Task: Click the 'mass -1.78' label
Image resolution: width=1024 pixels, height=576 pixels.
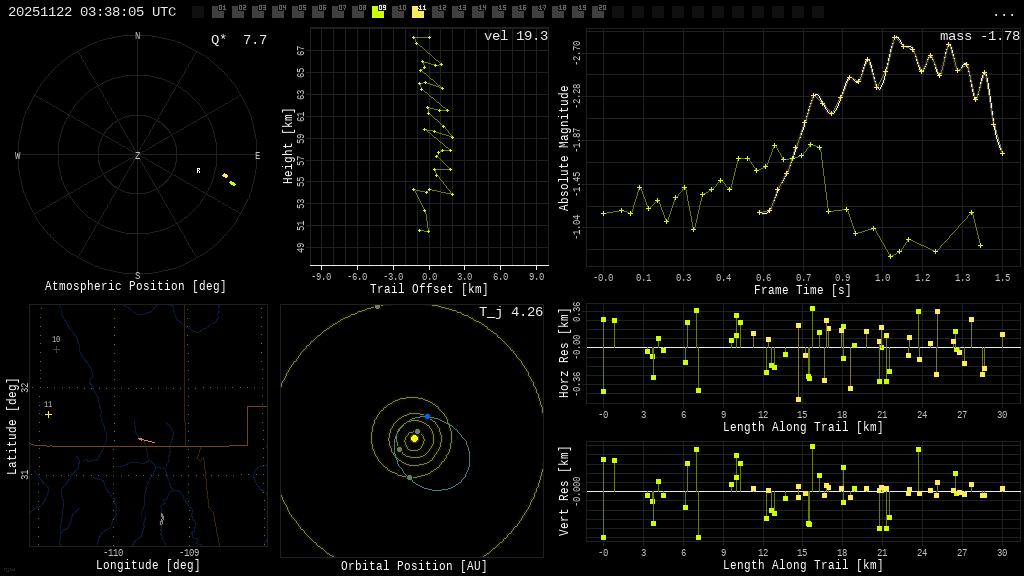Action: coord(979,36)
